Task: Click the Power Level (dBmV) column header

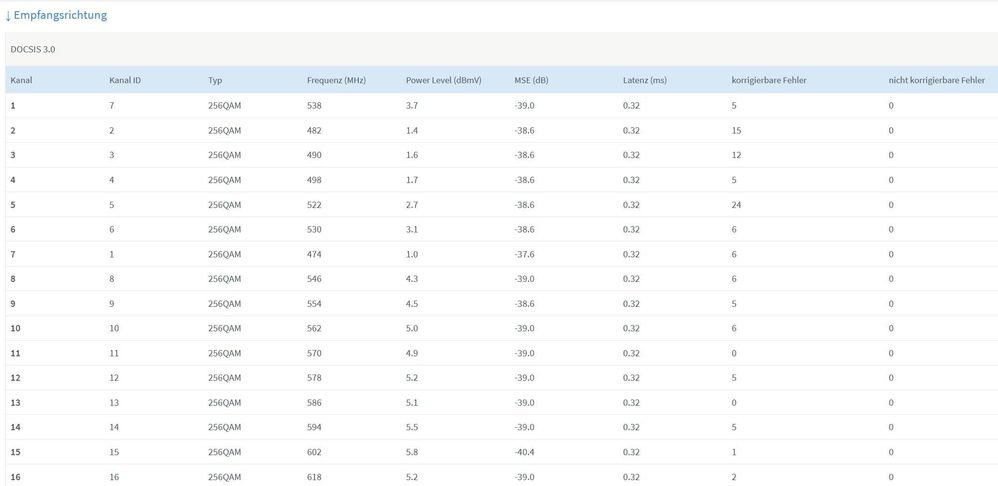Action: pos(444,81)
